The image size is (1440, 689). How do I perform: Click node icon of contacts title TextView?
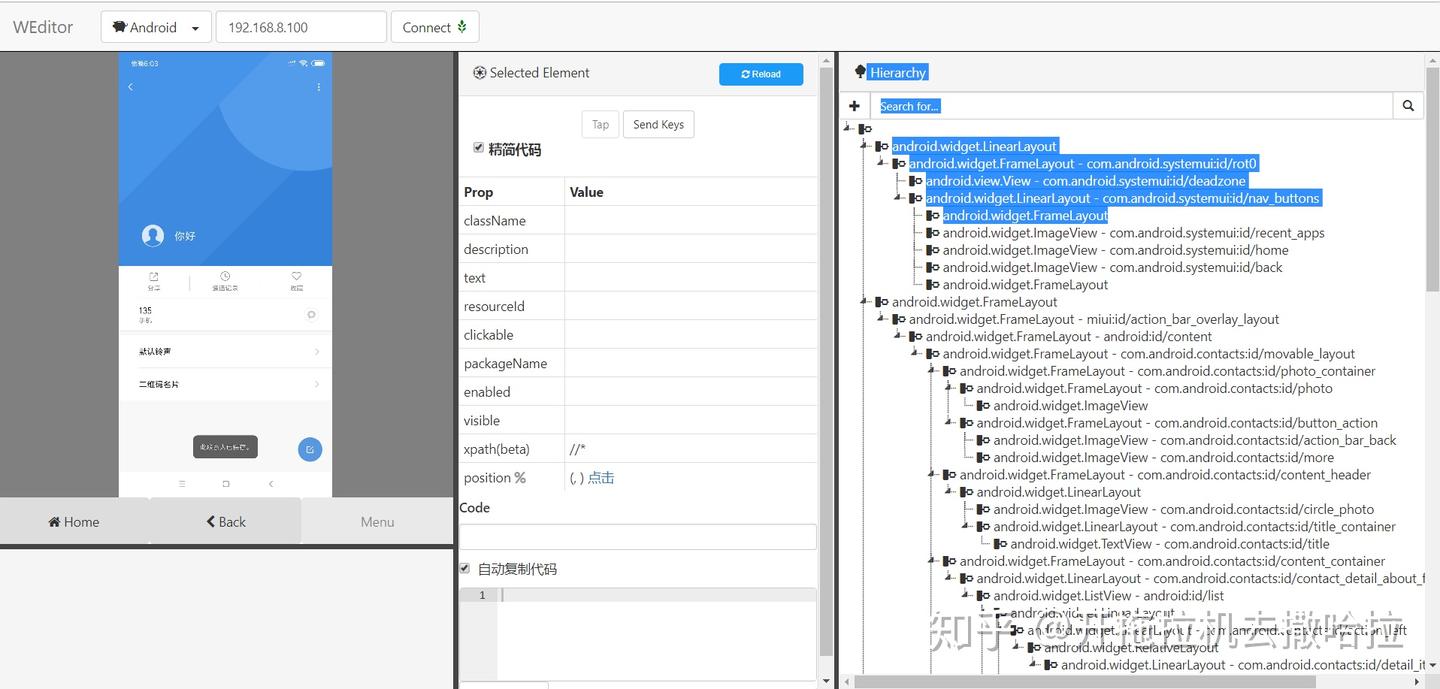1001,544
